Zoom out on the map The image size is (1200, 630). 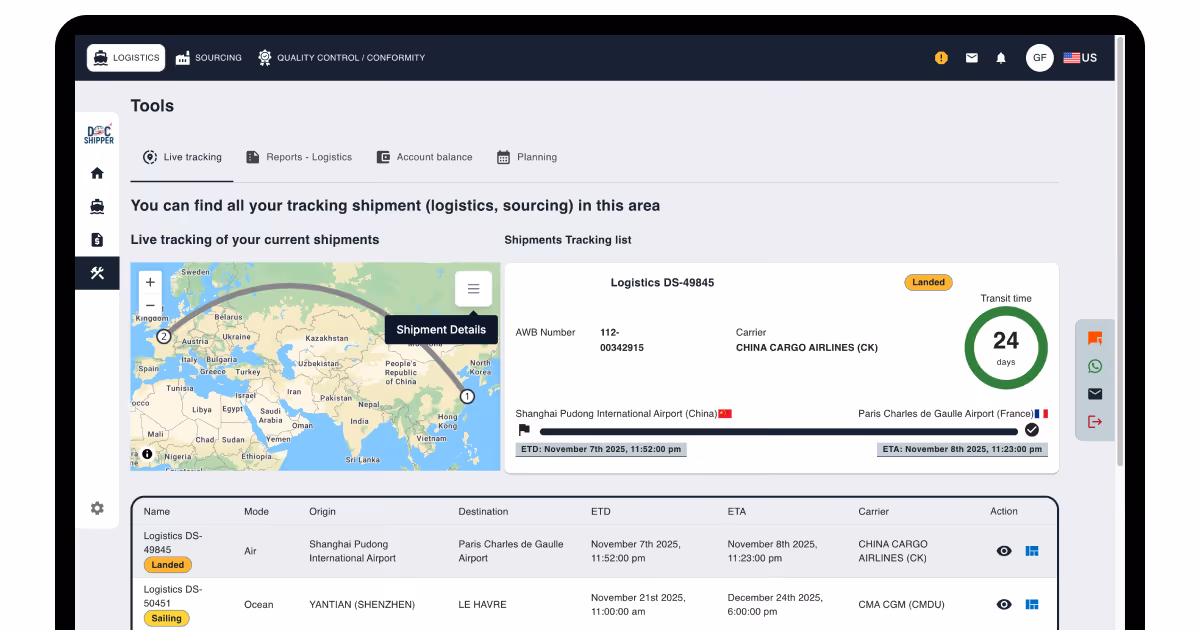150,306
